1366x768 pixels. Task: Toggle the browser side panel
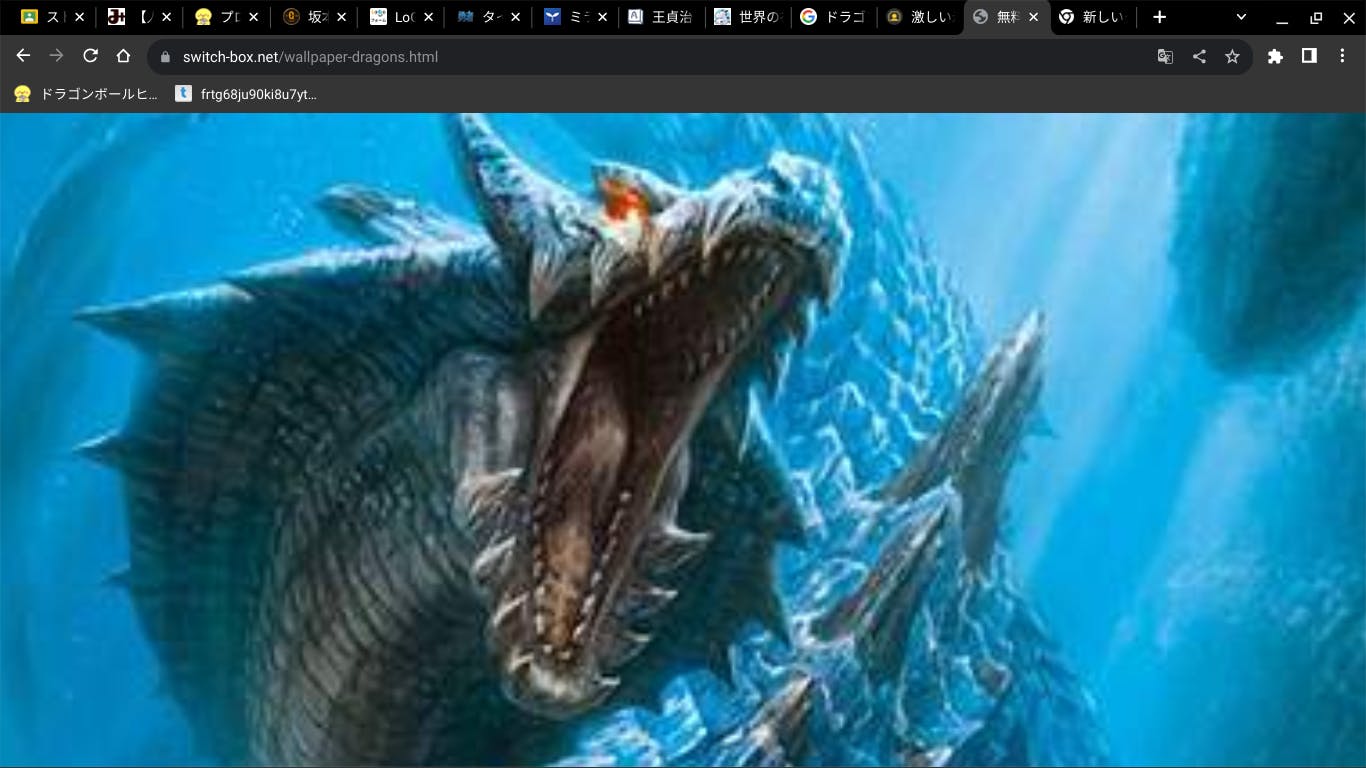tap(1309, 57)
